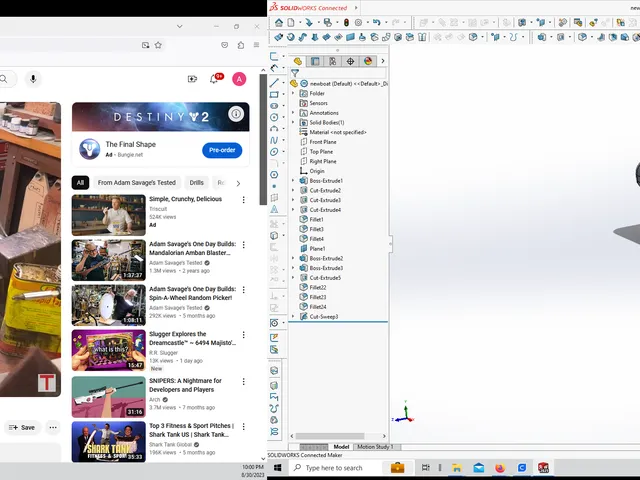The height and width of the screenshot is (480, 640).
Task: Select the 'All' filter chip
Action: [x=80, y=182]
